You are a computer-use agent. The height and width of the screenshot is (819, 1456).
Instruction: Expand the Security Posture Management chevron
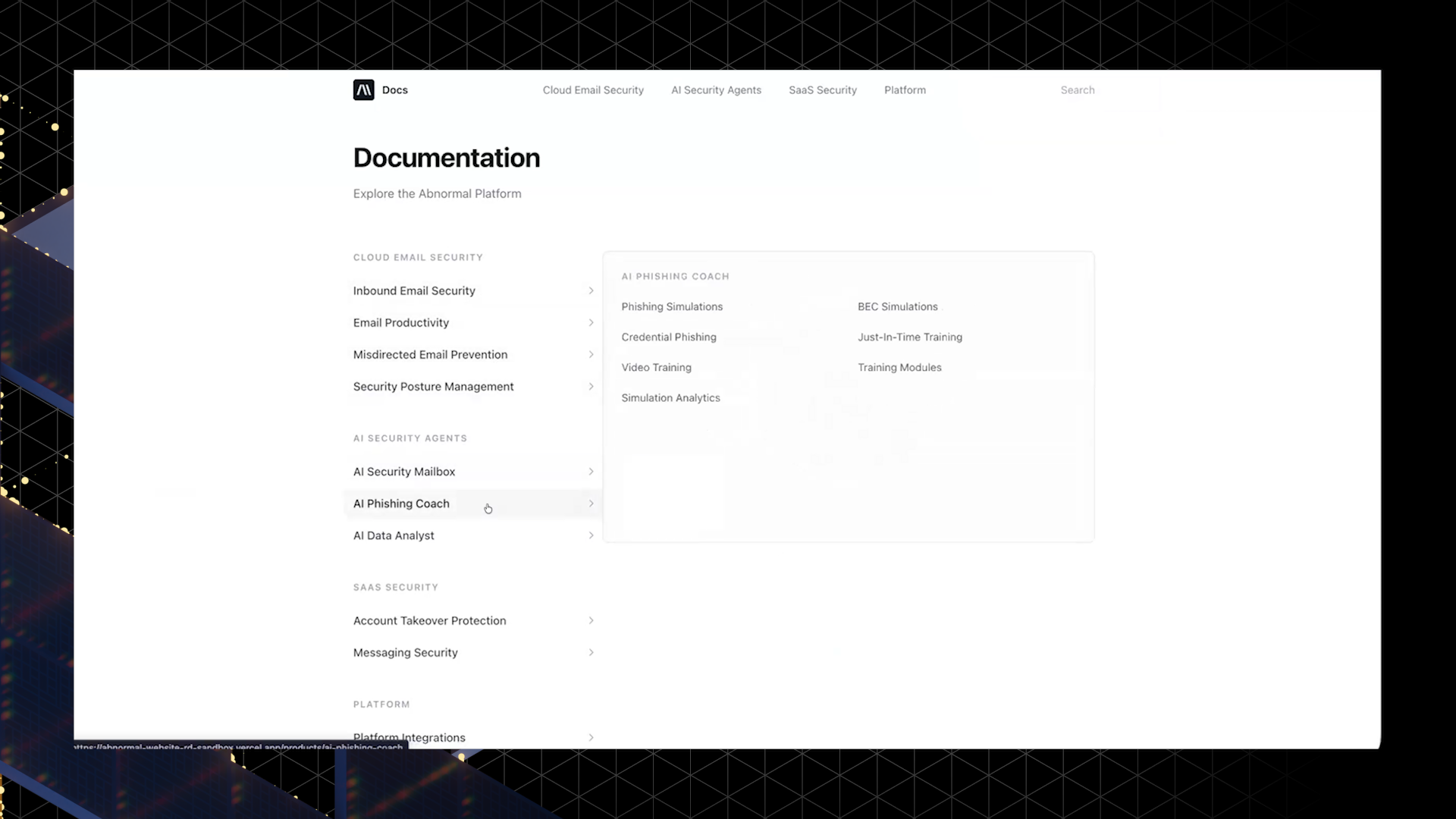(591, 387)
